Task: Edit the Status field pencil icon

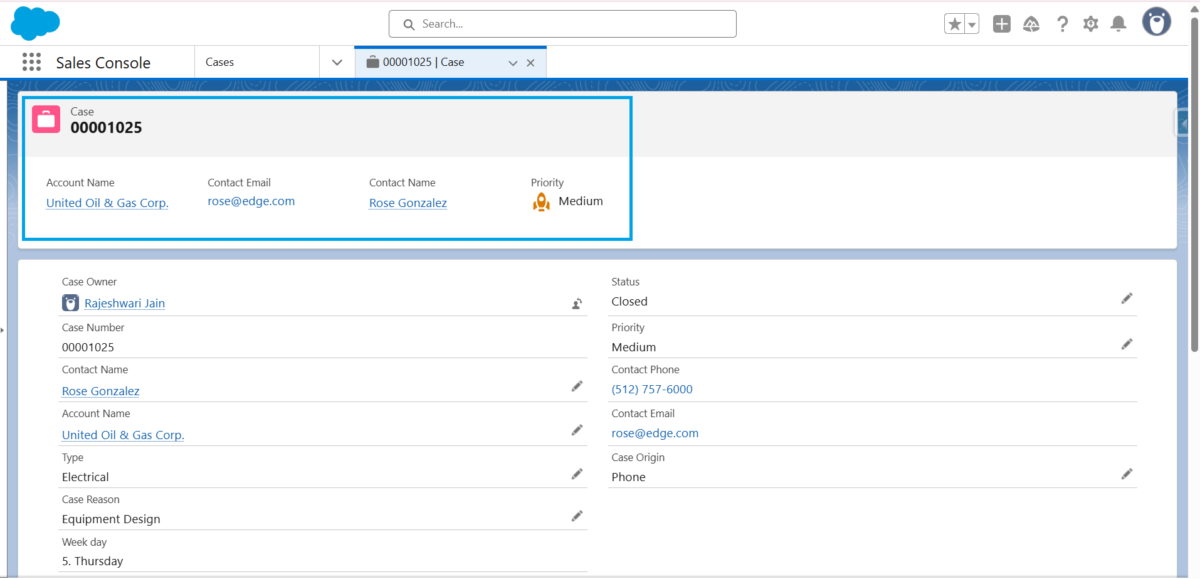Action: click(1127, 297)
